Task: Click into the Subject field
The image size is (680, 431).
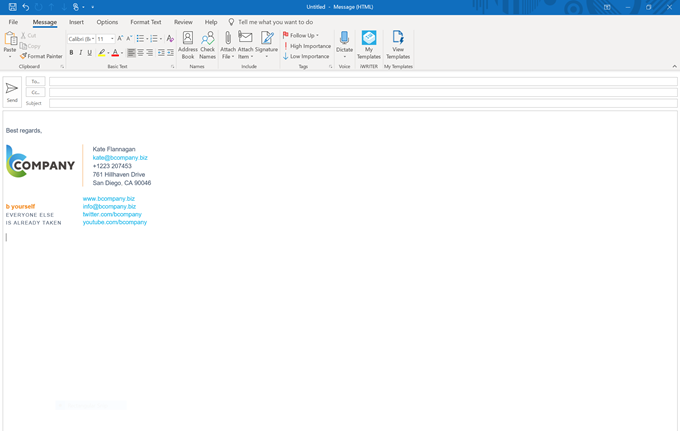Action: [x=363, y=103]
